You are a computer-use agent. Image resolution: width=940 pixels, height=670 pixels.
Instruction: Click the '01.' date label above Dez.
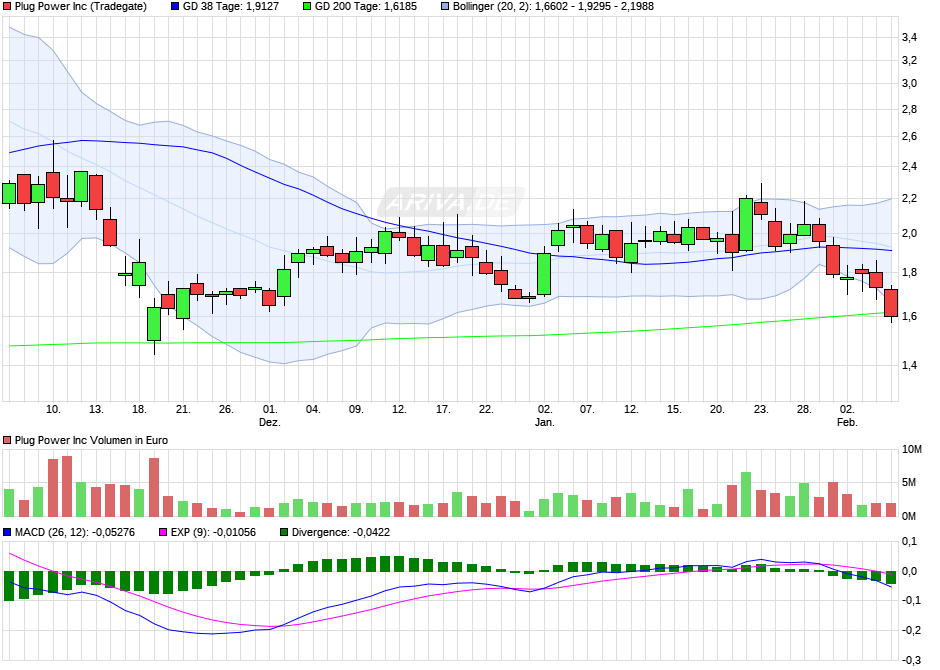(270, 409)
